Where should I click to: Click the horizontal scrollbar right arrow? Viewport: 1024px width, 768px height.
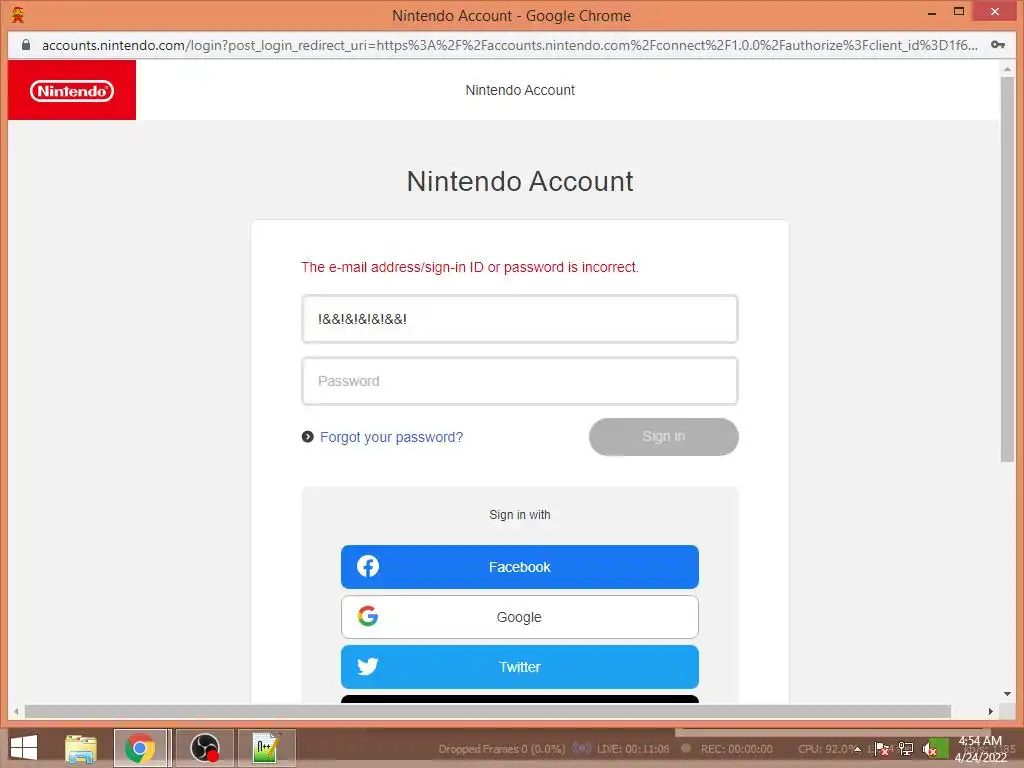[x=991, y=711]
